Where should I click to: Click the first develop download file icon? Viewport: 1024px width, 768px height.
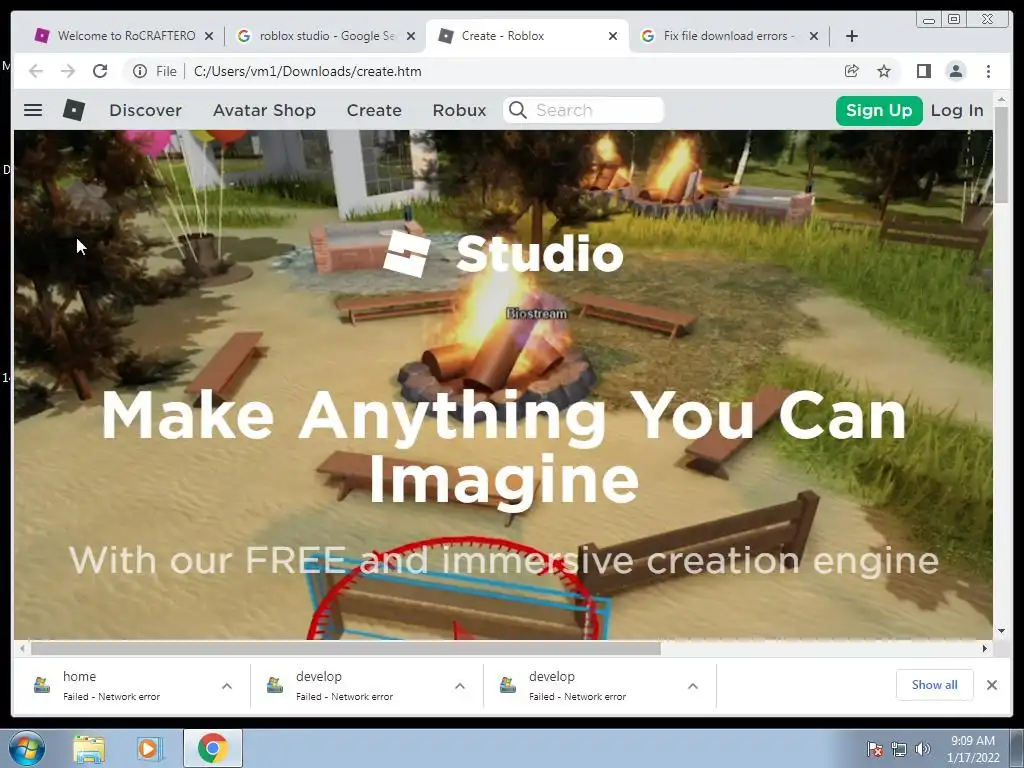[275, 685]
